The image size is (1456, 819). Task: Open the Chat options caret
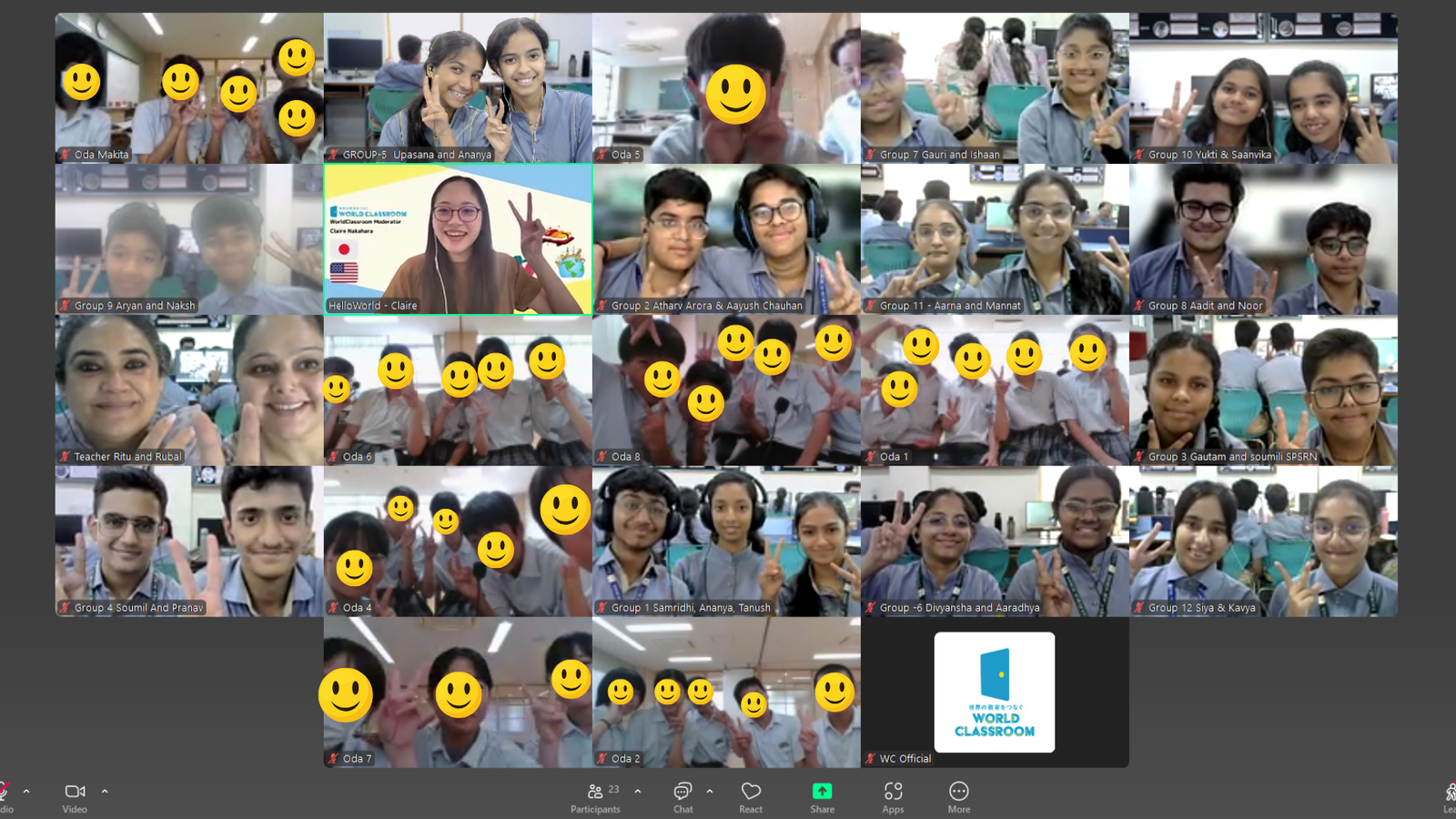pyautogui.click(x=710, y=792)
